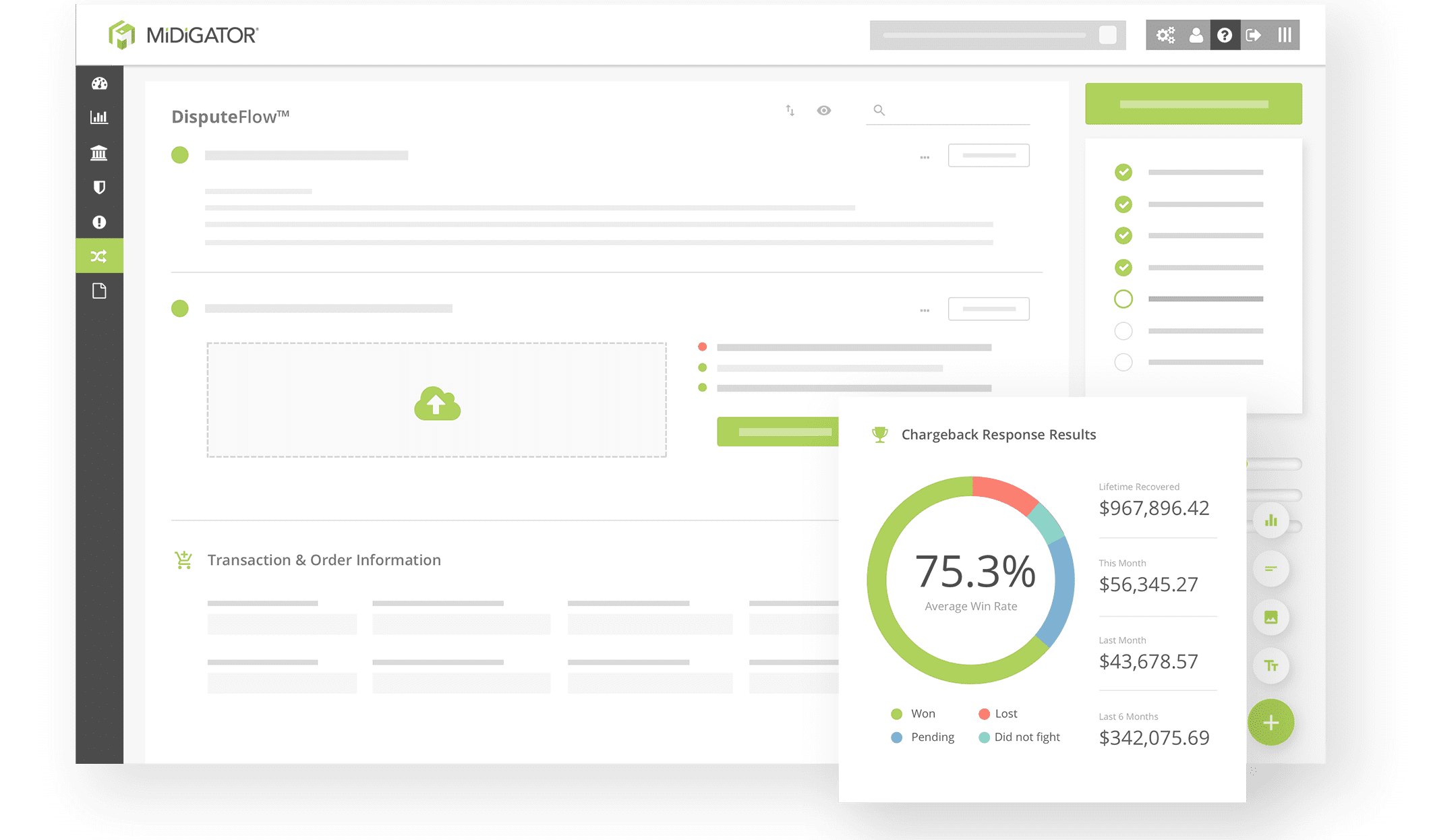Click the three vertical bars icon

coord(1285,35)
